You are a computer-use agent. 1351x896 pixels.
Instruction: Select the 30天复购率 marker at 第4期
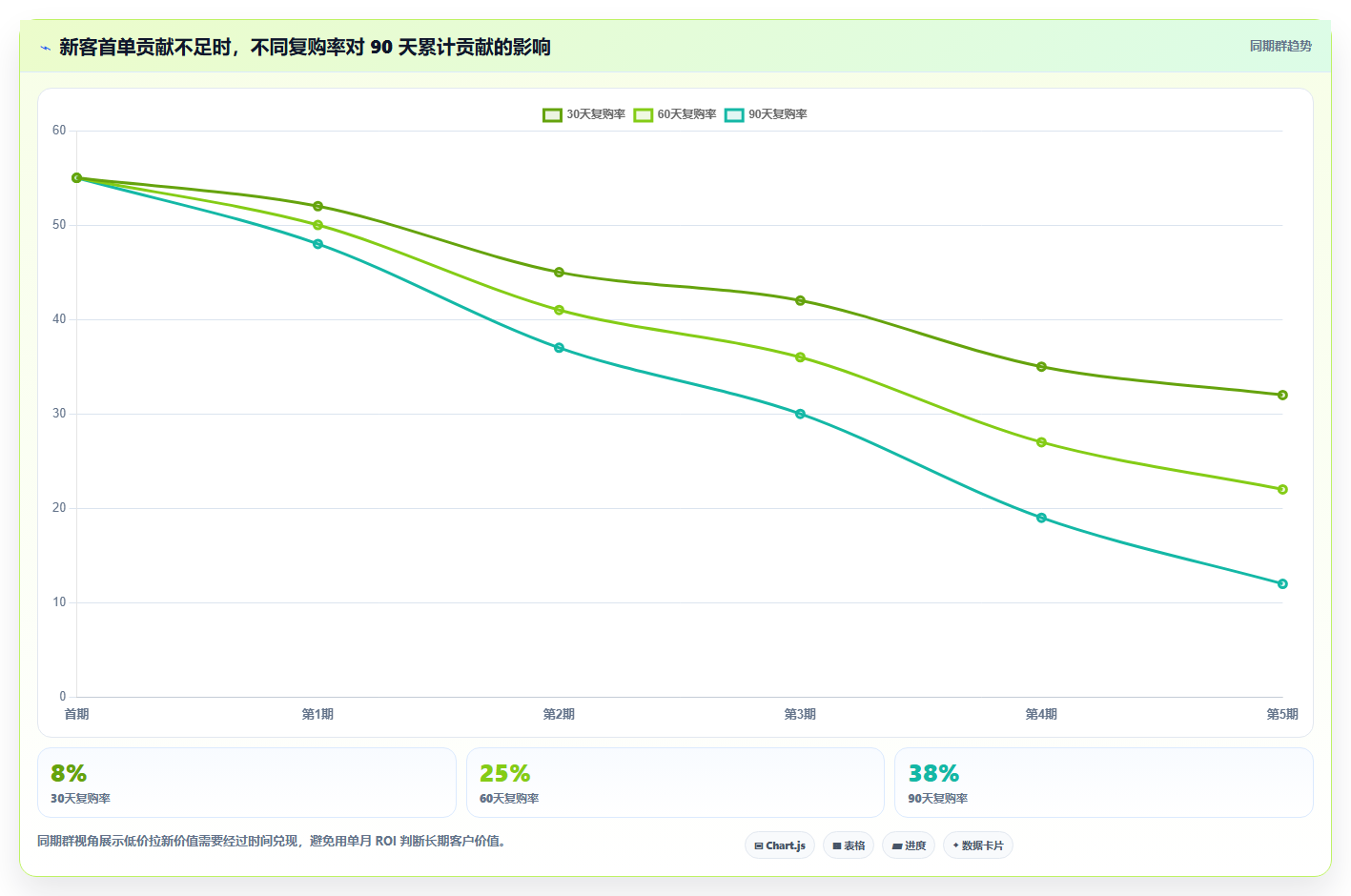[x=1042, y=367]
